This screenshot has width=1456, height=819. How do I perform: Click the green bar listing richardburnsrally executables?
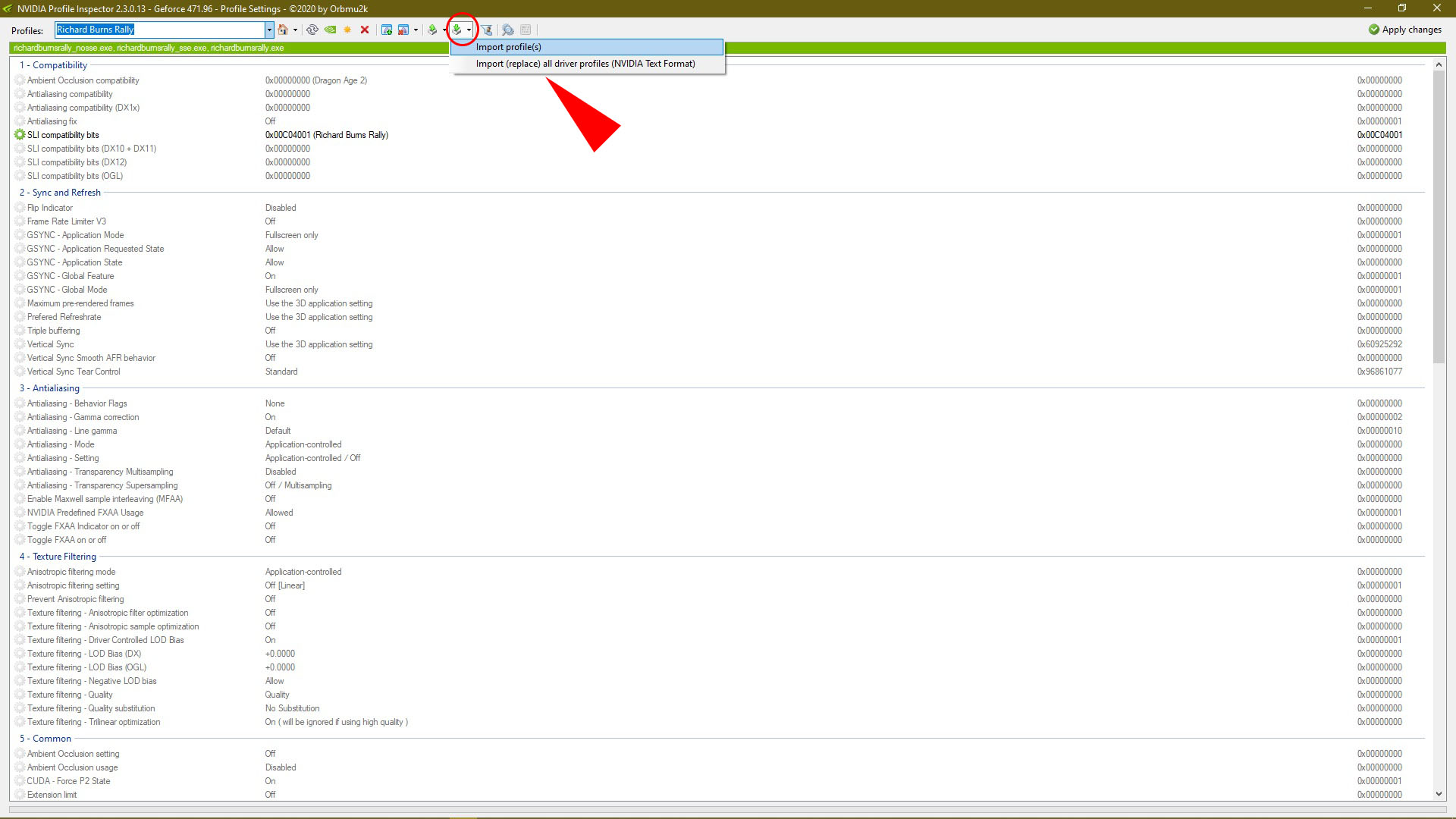tap(727, 48)
